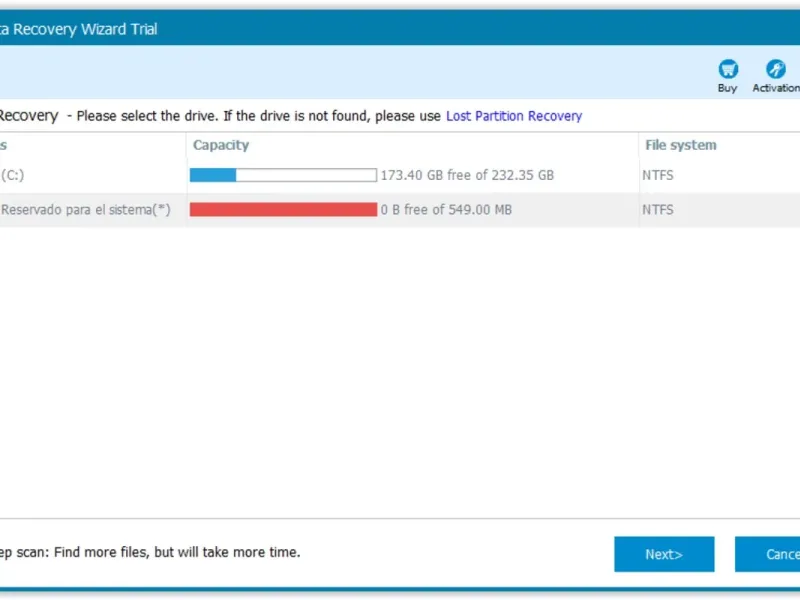The height and width of the screenshot is (600, 800).
Task: Click the 0 B free of 549.00 MB text
Action: [446, 210]
